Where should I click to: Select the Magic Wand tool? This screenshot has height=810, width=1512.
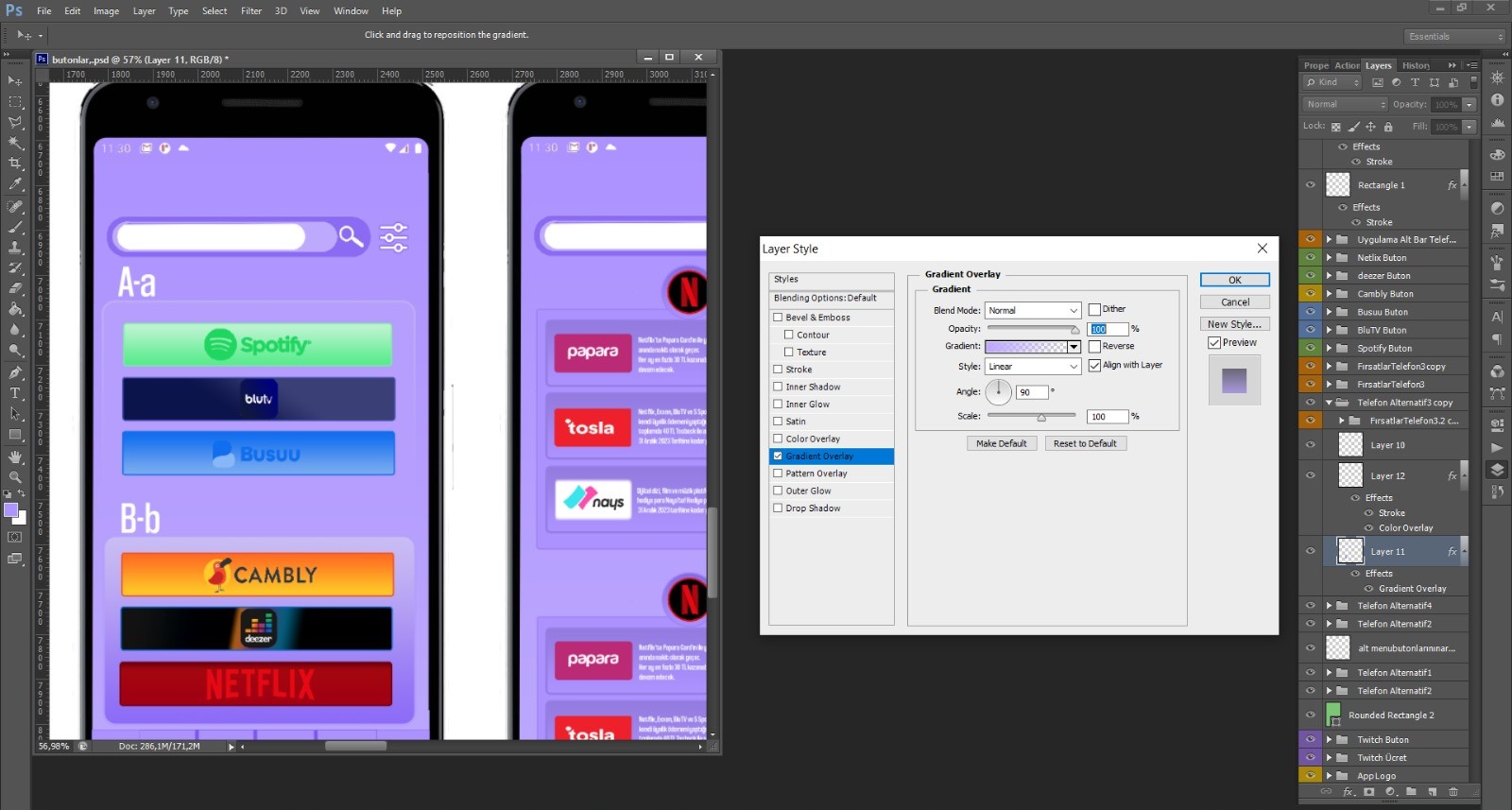tap(15, 144)
